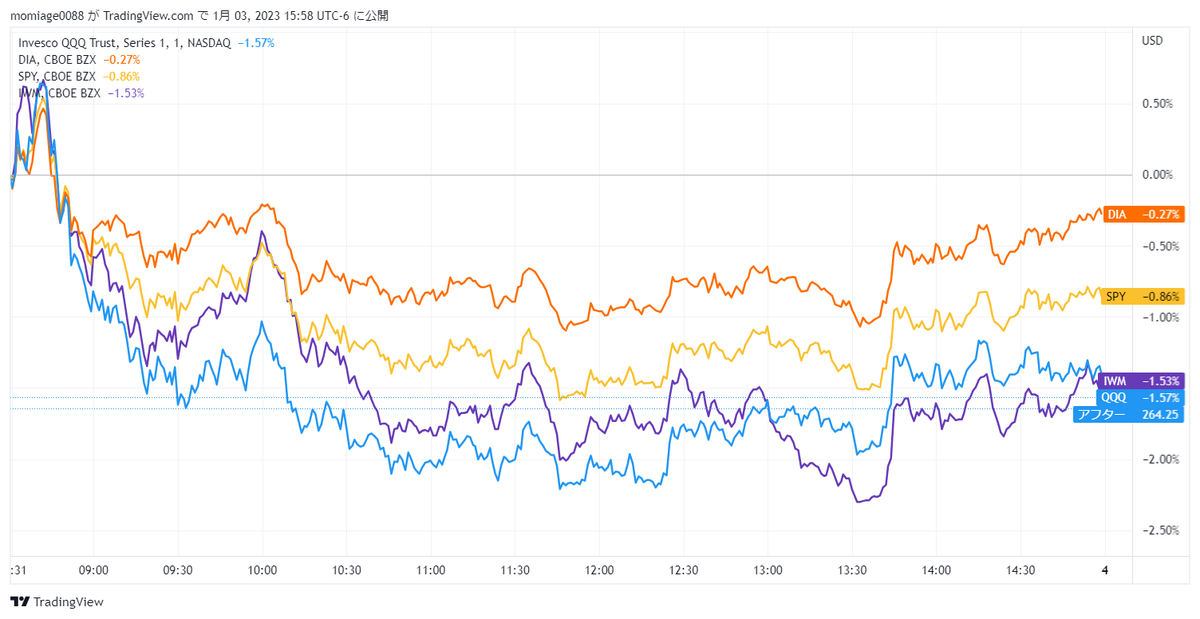Click the yellow SPY −0.86% price label
This screenshot has width=1200, height=619.
(x=1144, y=296)
